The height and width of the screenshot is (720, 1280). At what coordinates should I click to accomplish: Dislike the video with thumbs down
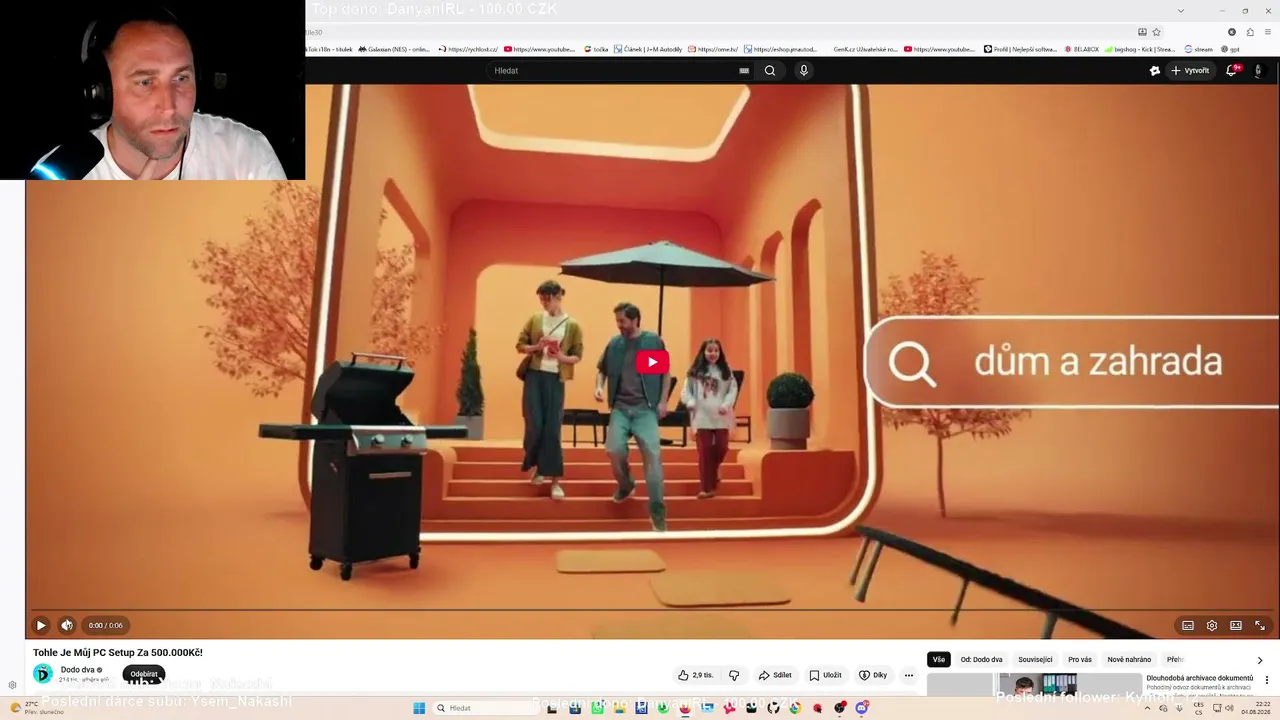coord(734,675)
